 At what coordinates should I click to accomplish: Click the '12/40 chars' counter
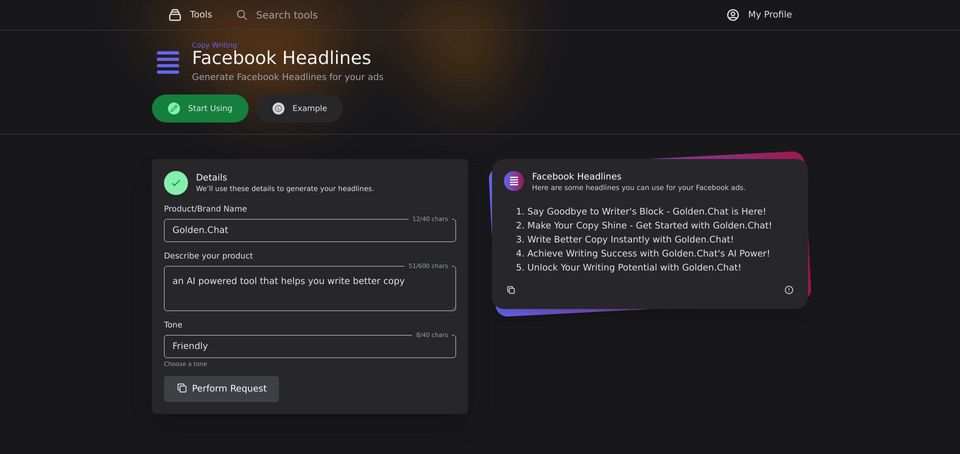coord(430,219)
